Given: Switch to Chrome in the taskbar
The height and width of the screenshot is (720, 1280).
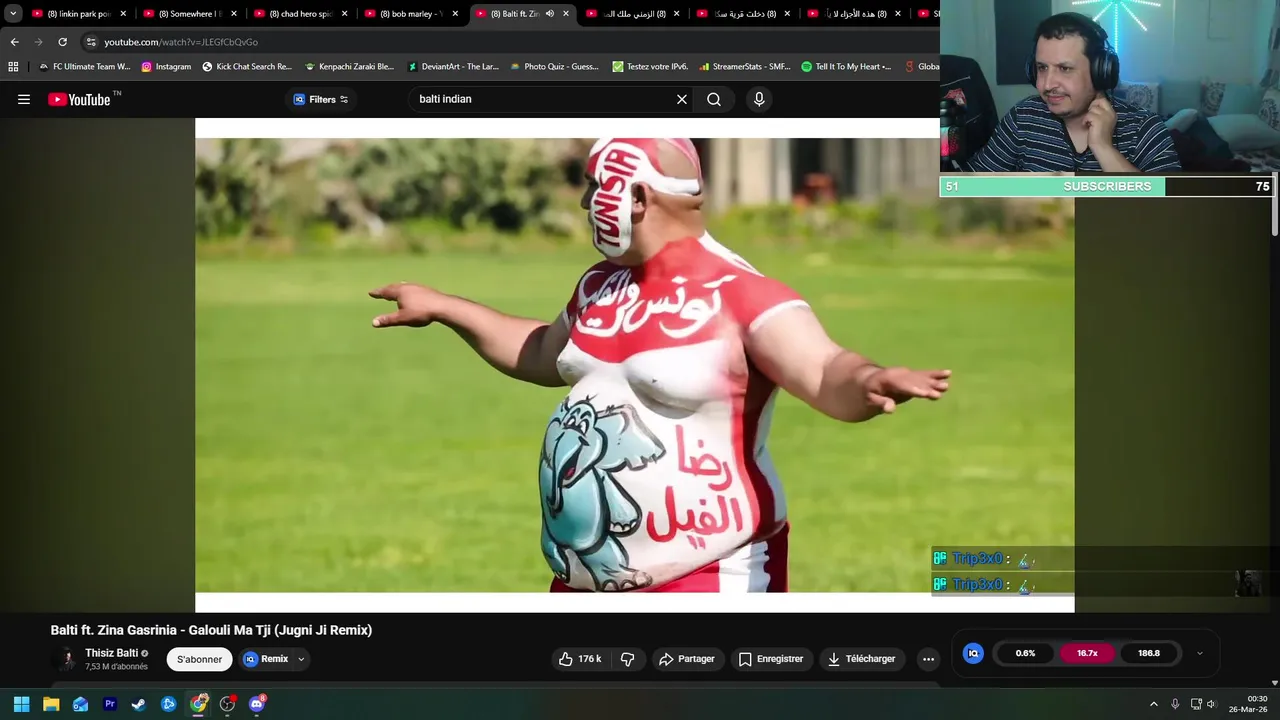Looking at the screenshot, I should click(x=198, y=704).
